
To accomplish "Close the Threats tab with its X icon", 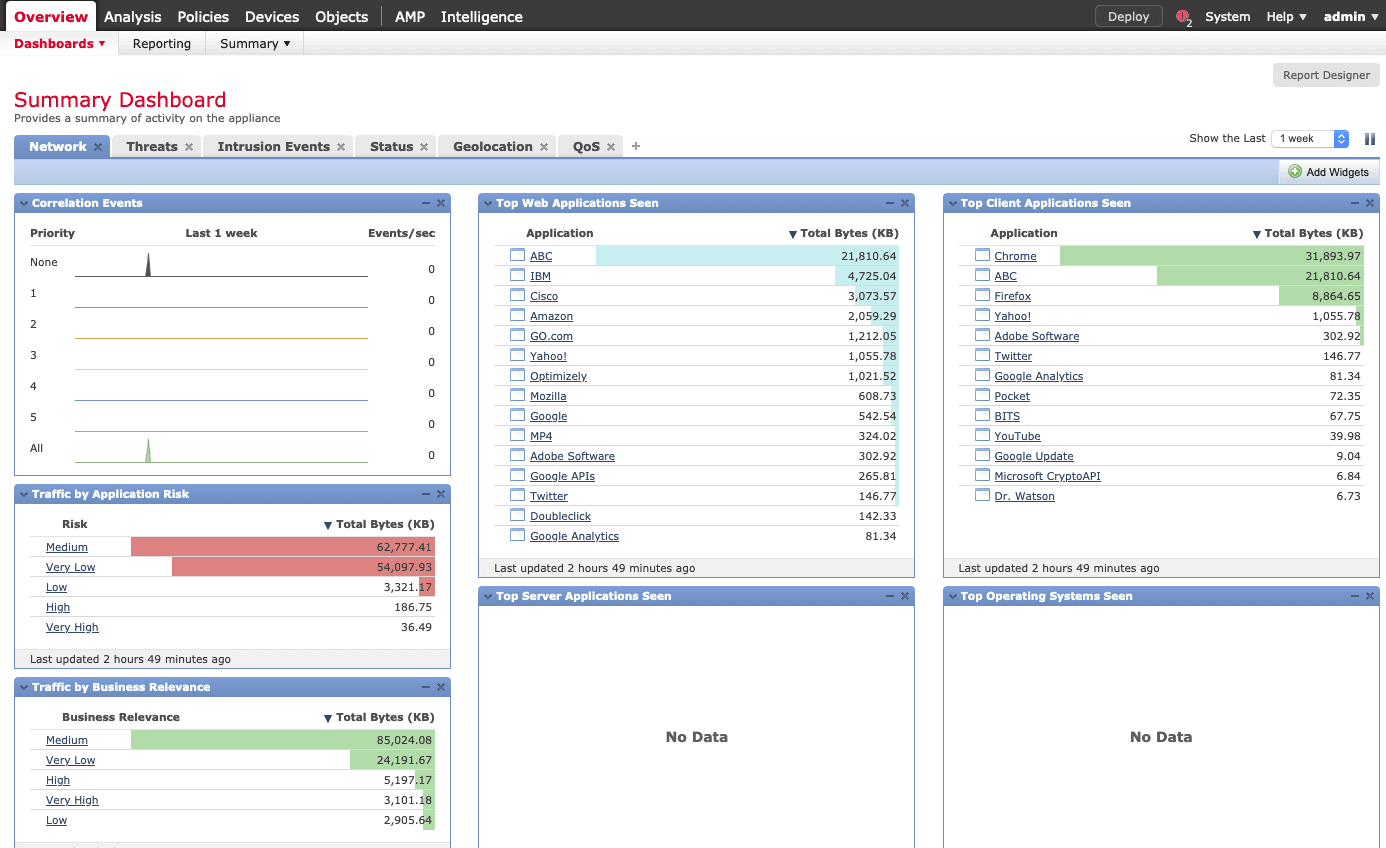I will click(189, 147).
